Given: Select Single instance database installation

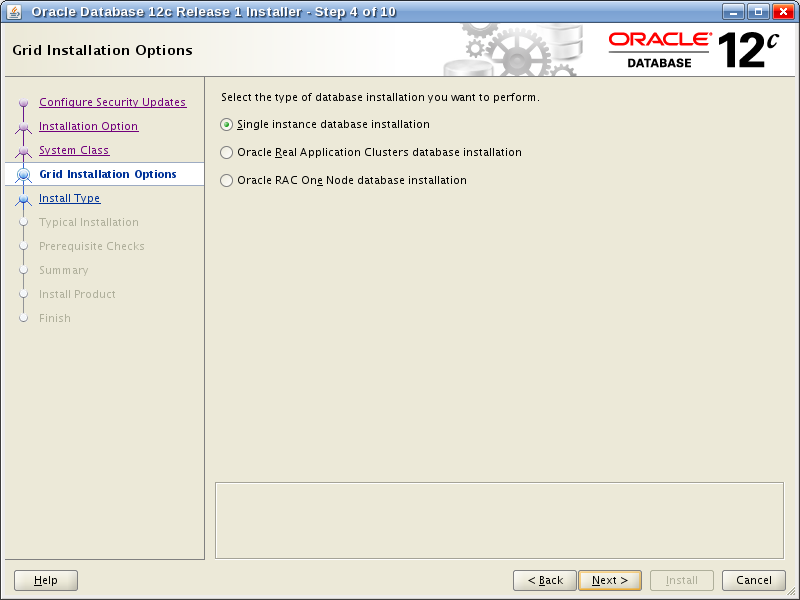Looking at the screenshot, I should point(227,125).
